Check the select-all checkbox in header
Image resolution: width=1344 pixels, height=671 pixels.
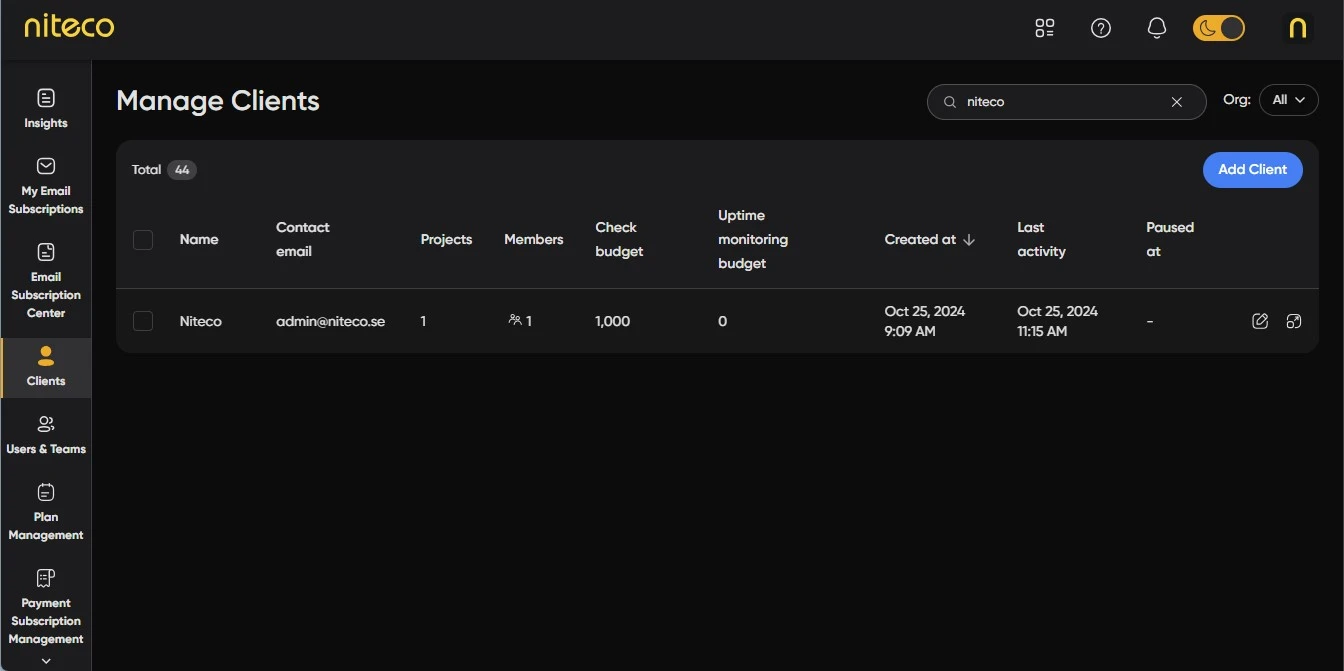pyautogui.click(x=143, y=240)
